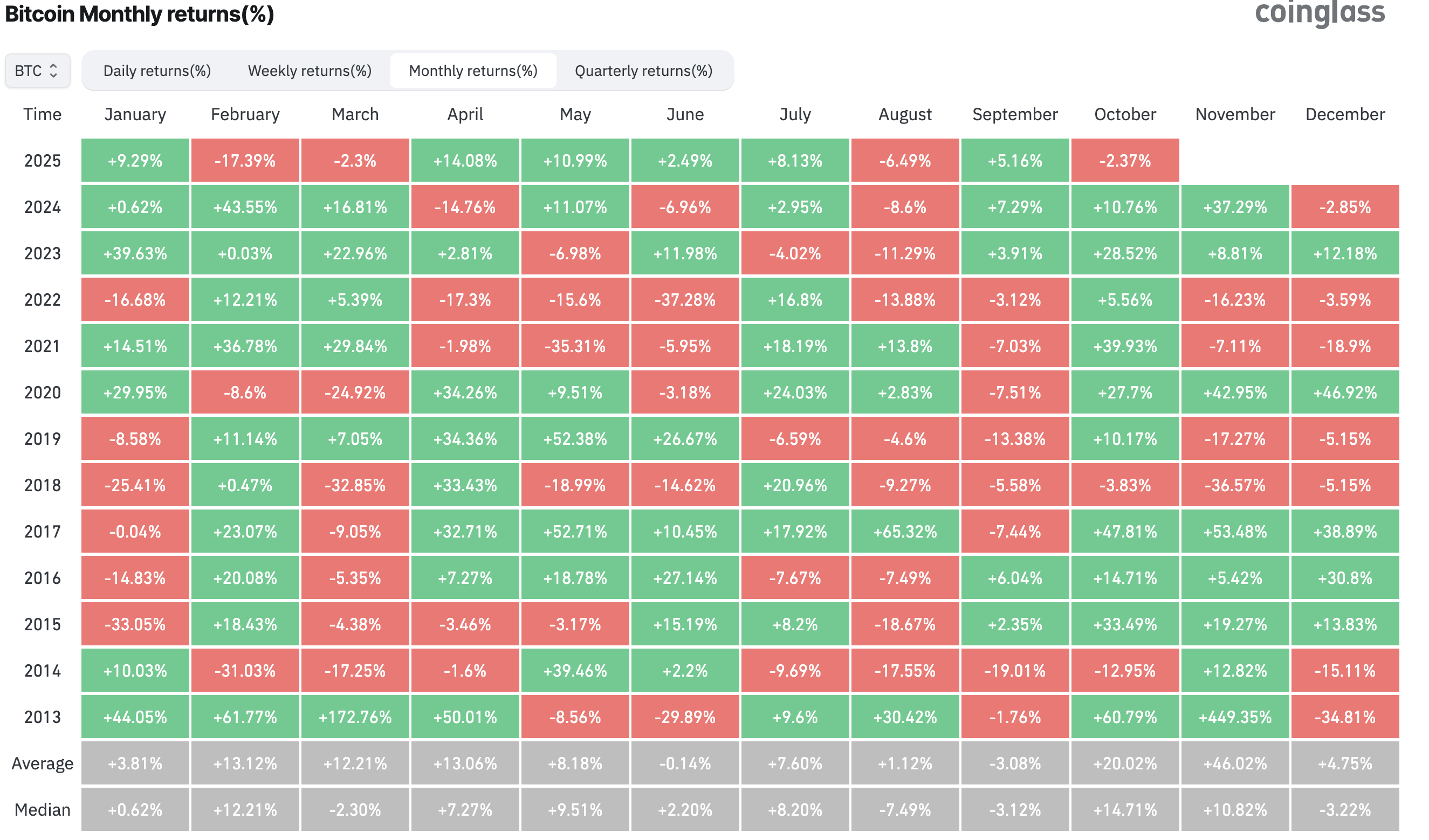Open the BTC coin selector

pyautogui.click(x=37, y=70)
